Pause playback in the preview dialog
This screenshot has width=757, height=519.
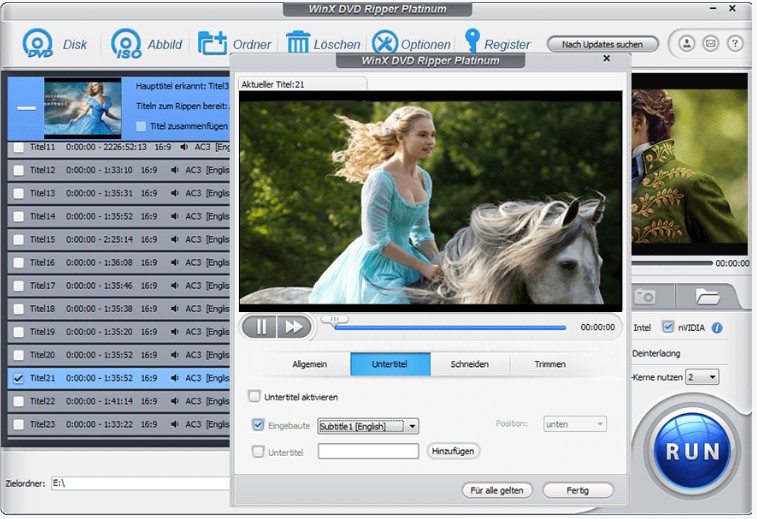[260, 327]
